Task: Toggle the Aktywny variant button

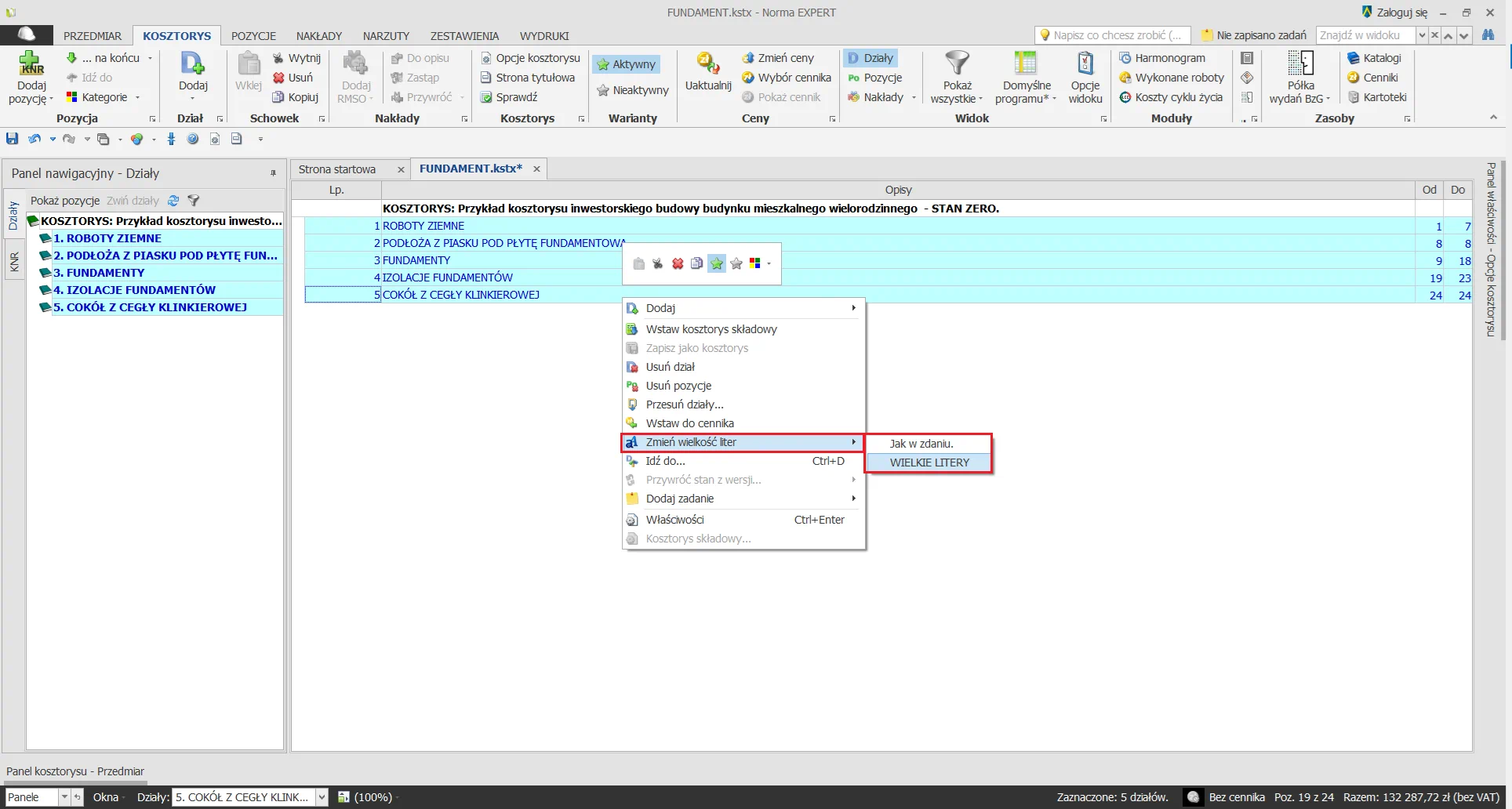Action: click(626, 64)
